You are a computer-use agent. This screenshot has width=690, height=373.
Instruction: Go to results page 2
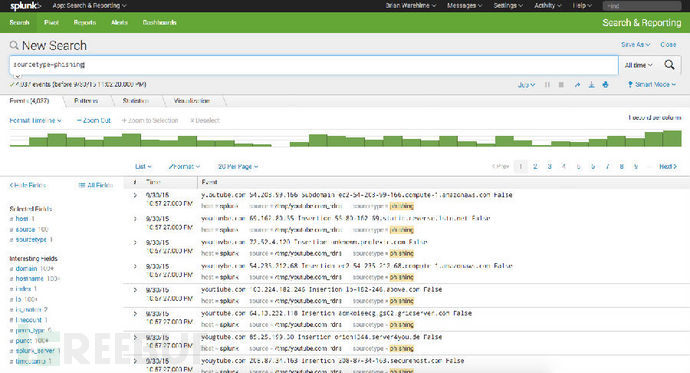pyautogui.click(x=535, y=166)
